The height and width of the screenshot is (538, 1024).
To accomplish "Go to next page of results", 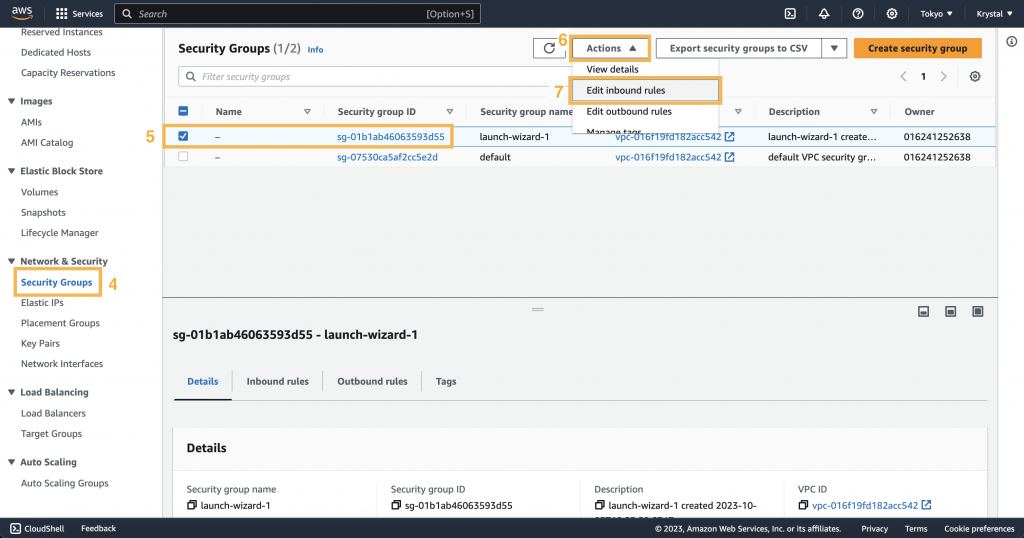I will point(944,76).
